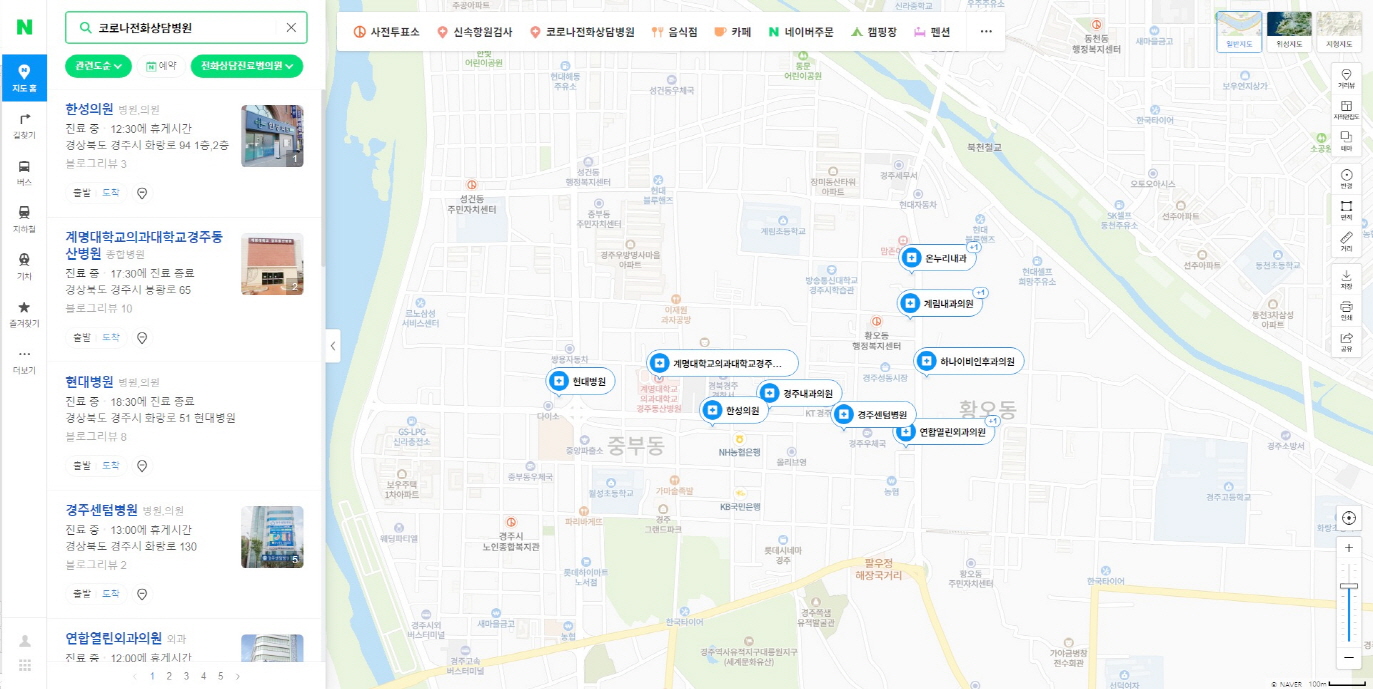The width and height of the screenshot is (1373, 689).
Task: Open 계명대학교의과대학교경주동산병원 listing title
Action: pos(144,246)
